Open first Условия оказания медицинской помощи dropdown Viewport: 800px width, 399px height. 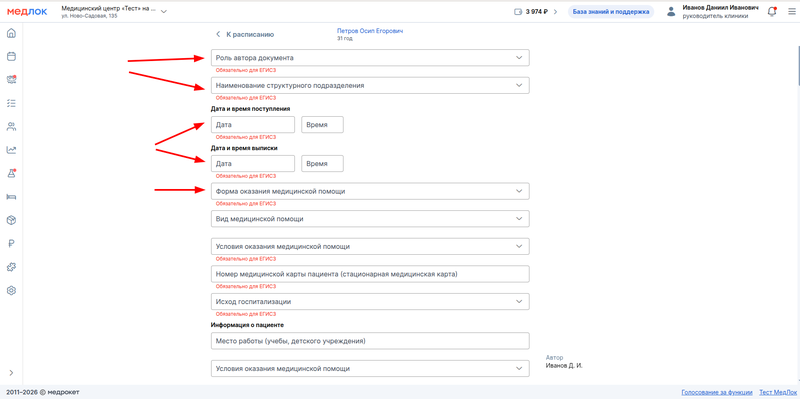coord(370,246)
